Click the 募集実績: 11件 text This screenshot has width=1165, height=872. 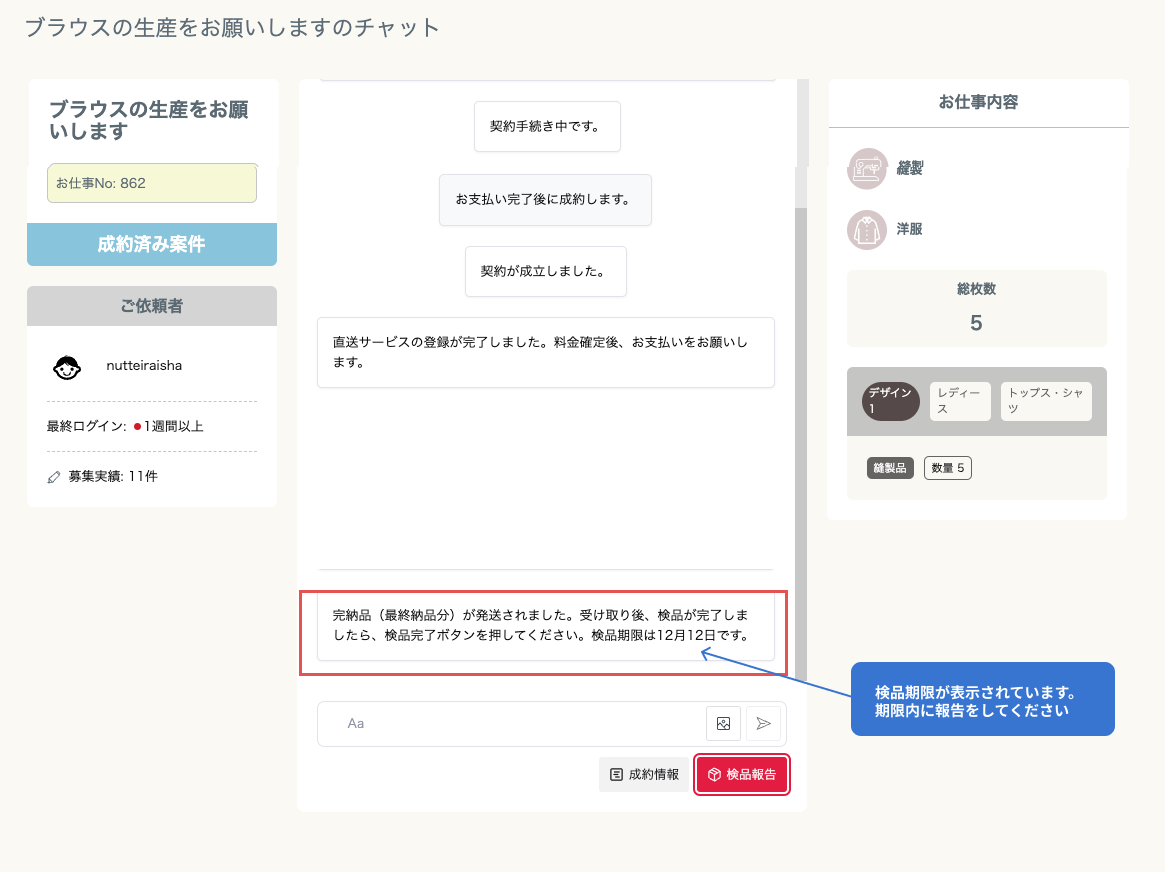(x=113, y=477)
